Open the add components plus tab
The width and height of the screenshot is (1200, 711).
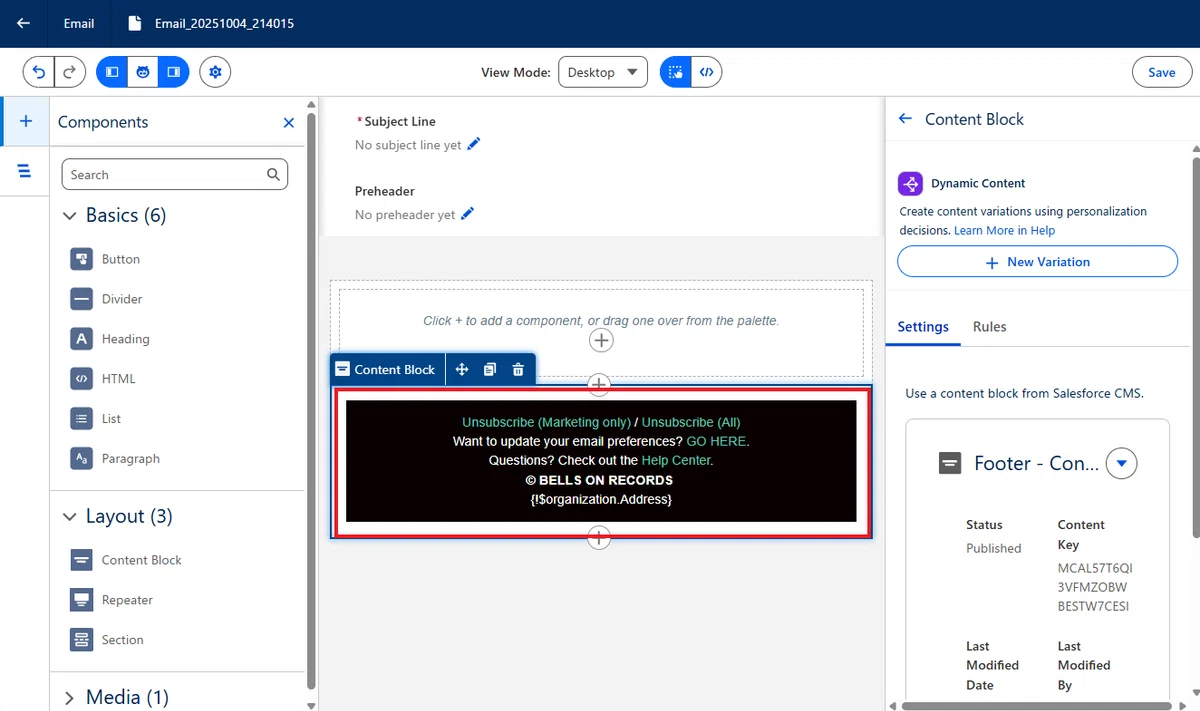click(26, 121)
